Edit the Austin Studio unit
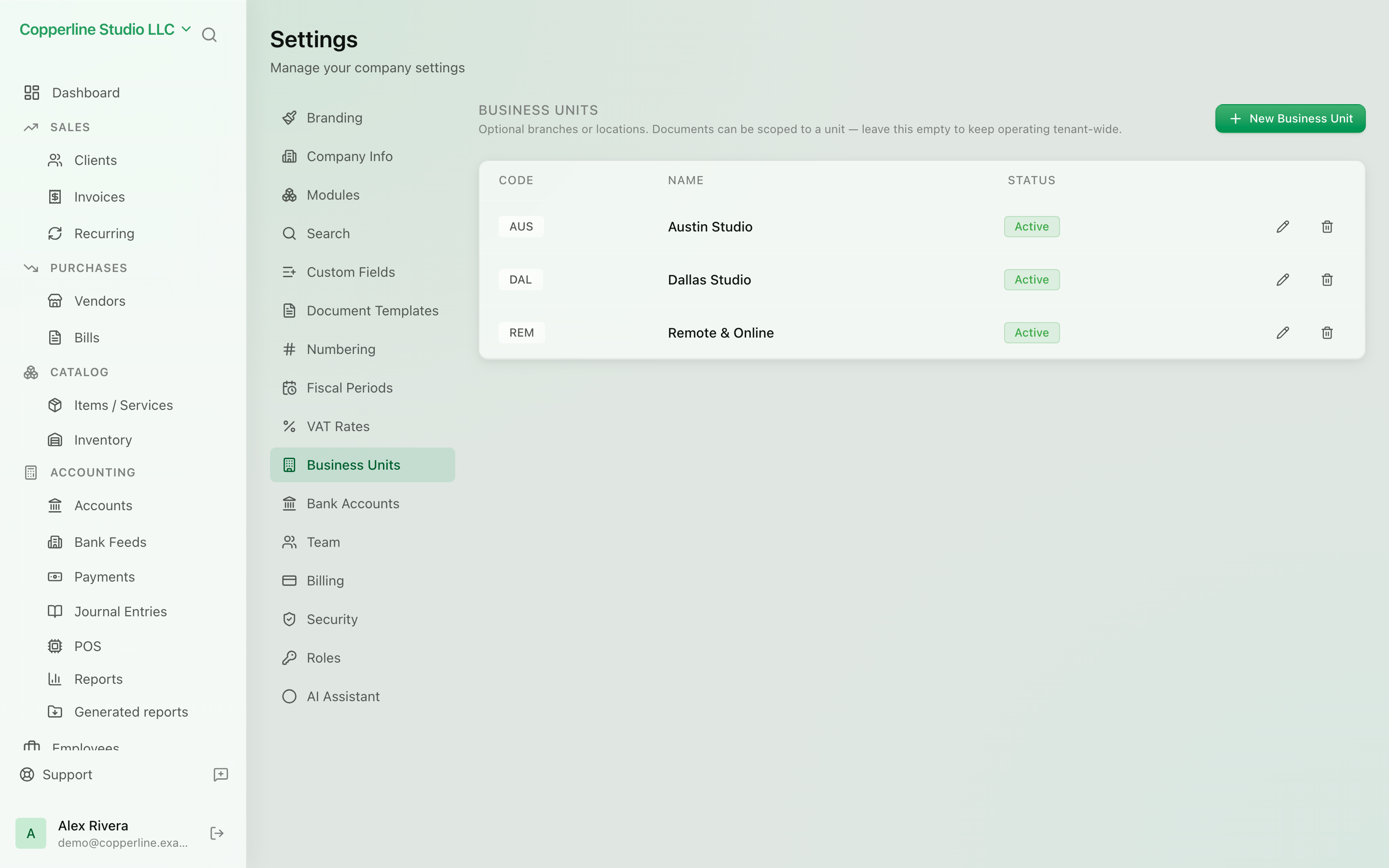The width and height of the screenshot is (1389, 868). click(x=1283, y=227)
